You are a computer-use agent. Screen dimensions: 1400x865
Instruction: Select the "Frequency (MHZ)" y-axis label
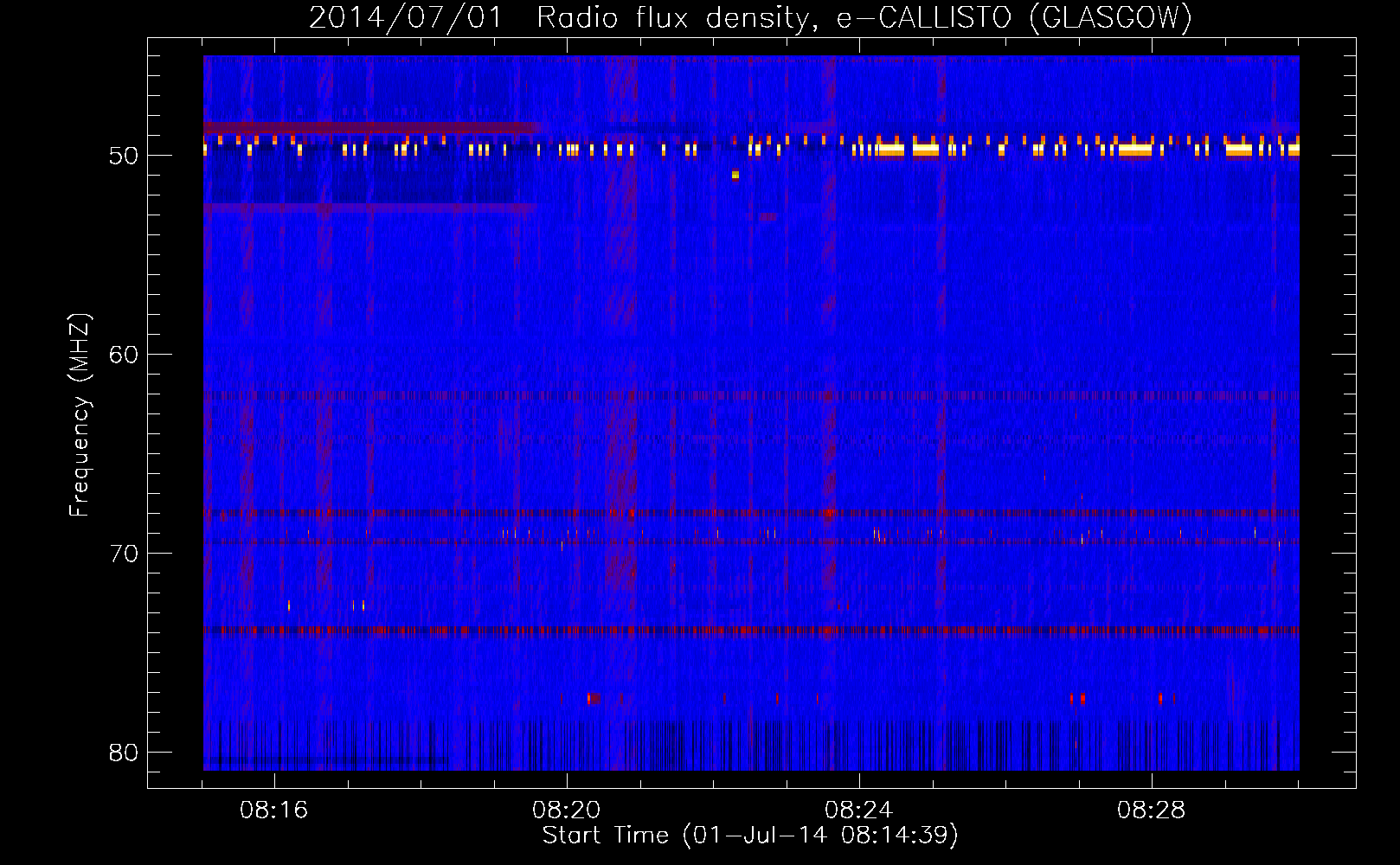80,415
